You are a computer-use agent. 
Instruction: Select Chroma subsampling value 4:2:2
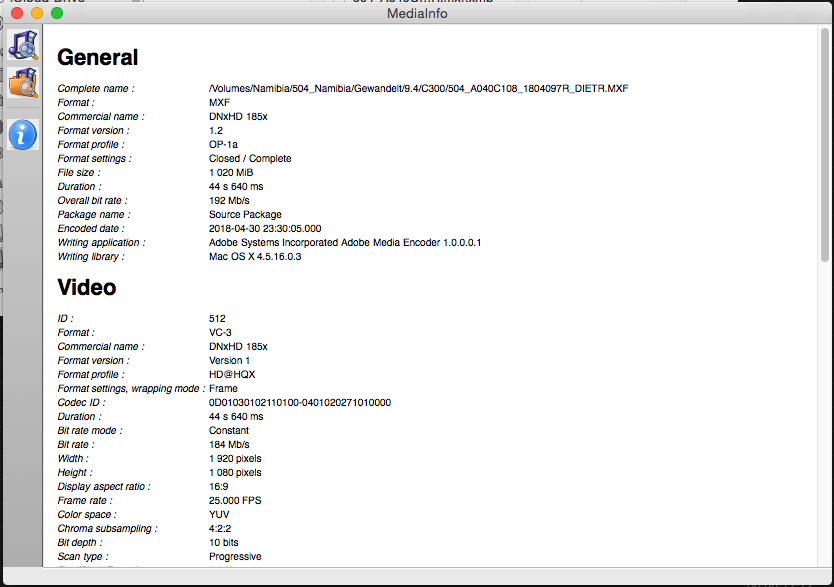(220, 529)
